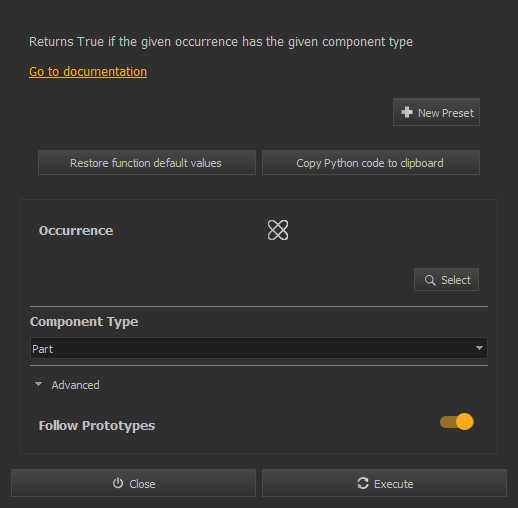Open the Go to documentation link

(88, 72)
